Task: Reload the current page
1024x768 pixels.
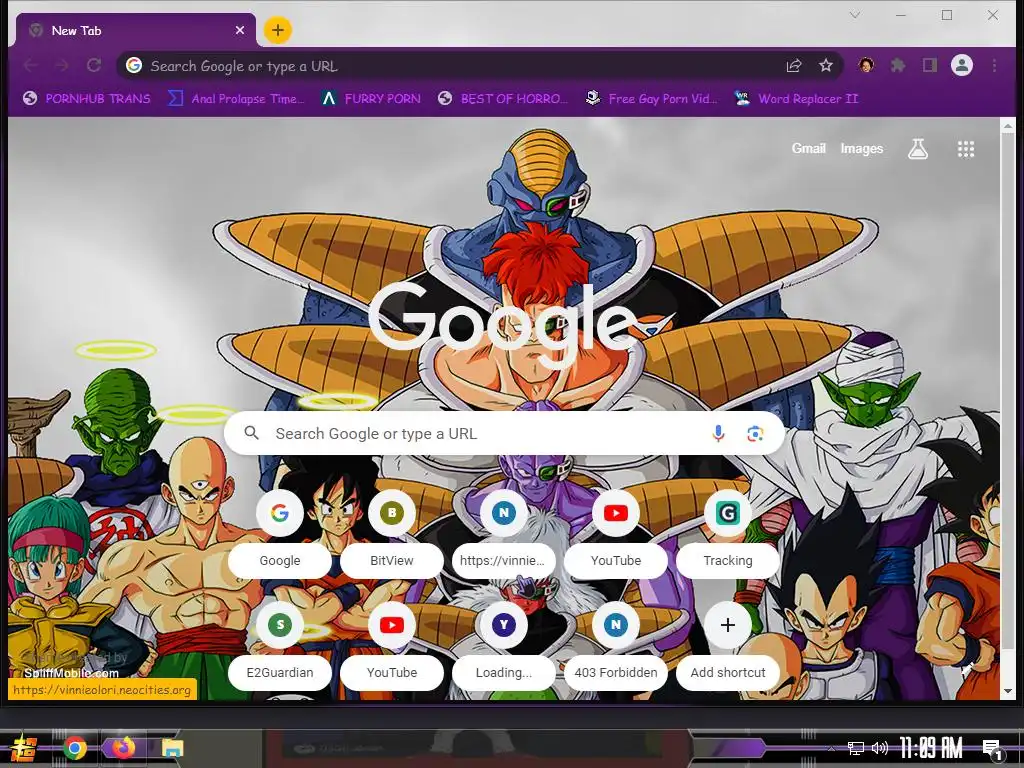Action: [x=94, y=65]
